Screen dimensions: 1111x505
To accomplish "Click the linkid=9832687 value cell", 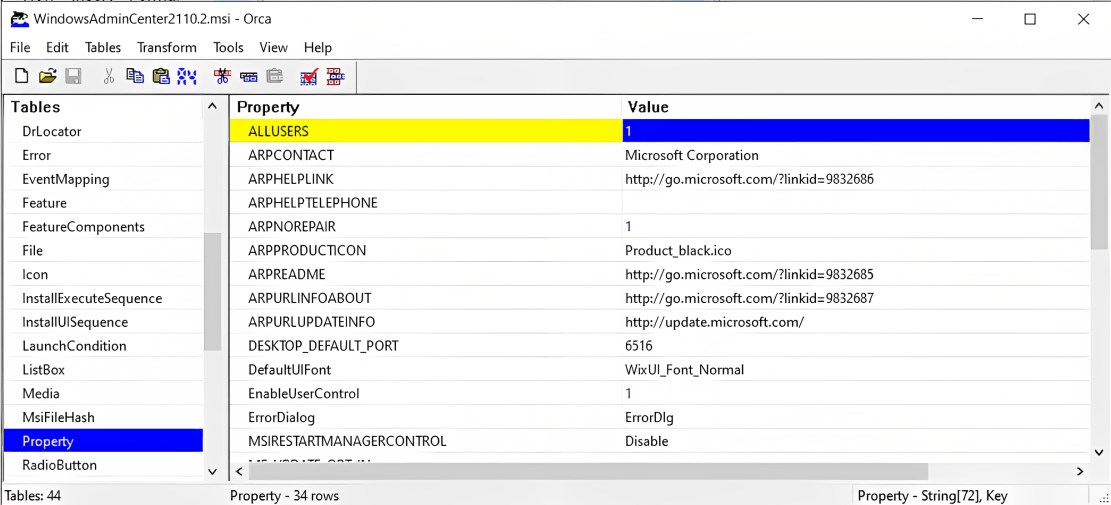I will coord(856,298).
